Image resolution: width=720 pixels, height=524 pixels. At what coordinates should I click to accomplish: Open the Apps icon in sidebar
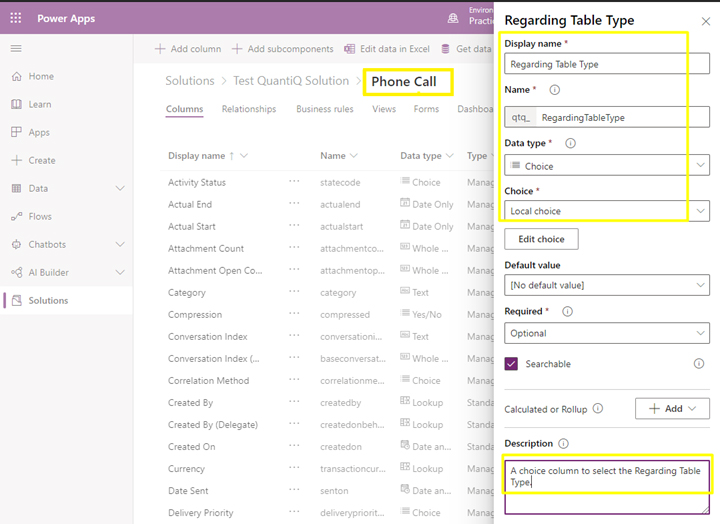coord(17,132)
